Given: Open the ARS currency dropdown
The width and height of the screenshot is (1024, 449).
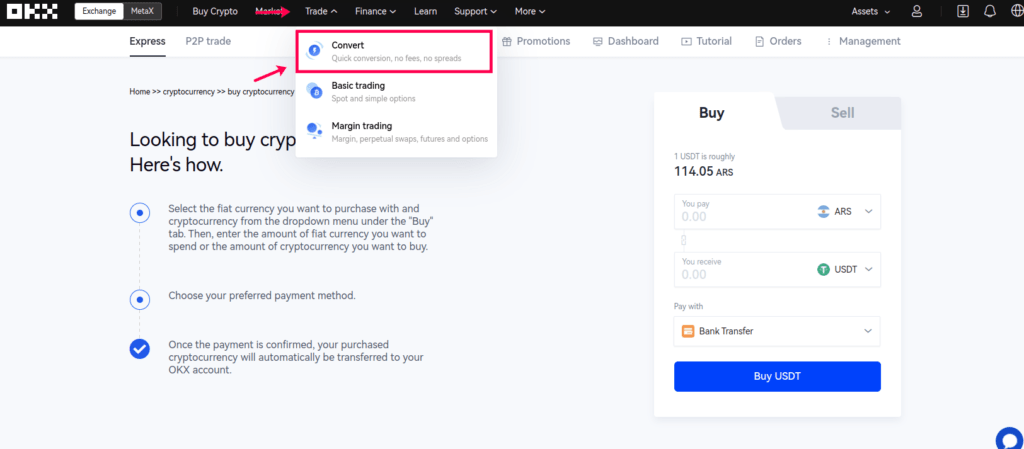Looking at the screenshot, I should [845, 211].
